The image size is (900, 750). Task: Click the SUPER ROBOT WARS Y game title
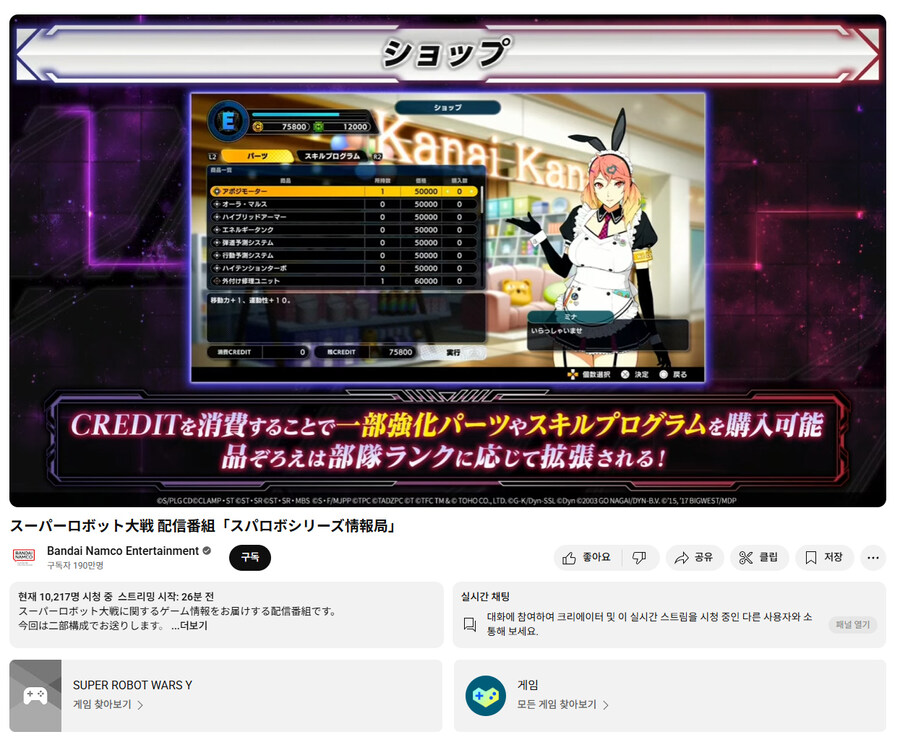tap(133, 685)
